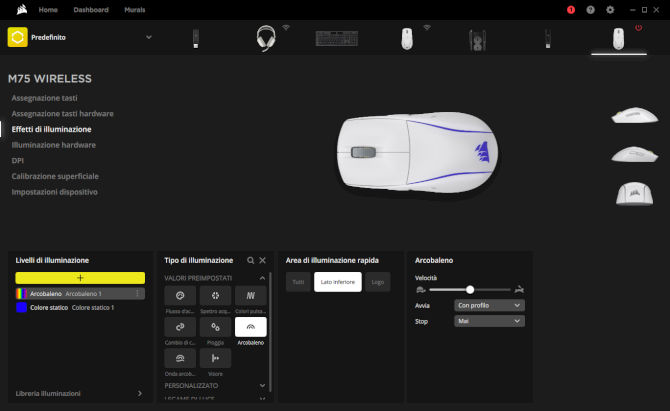Collapse the VALORI PREIMPOSTATI section
The width and height of the screenshot is (670, 411).
[262, 278]
